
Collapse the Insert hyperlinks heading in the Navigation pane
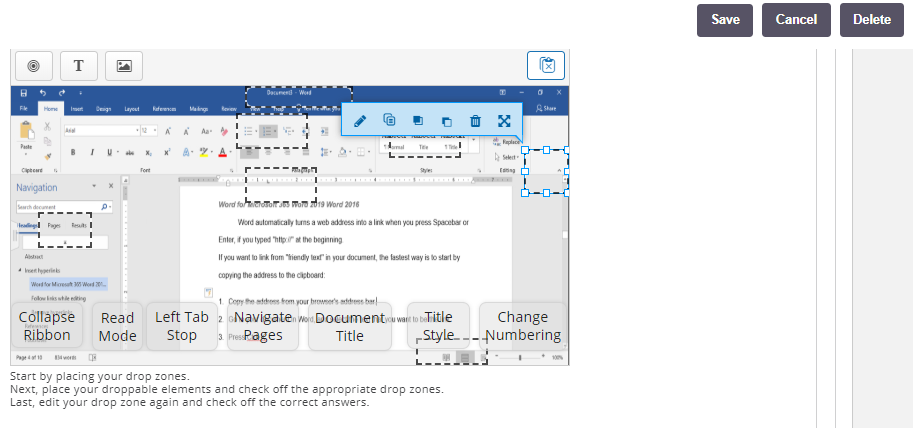coord(20,271)
